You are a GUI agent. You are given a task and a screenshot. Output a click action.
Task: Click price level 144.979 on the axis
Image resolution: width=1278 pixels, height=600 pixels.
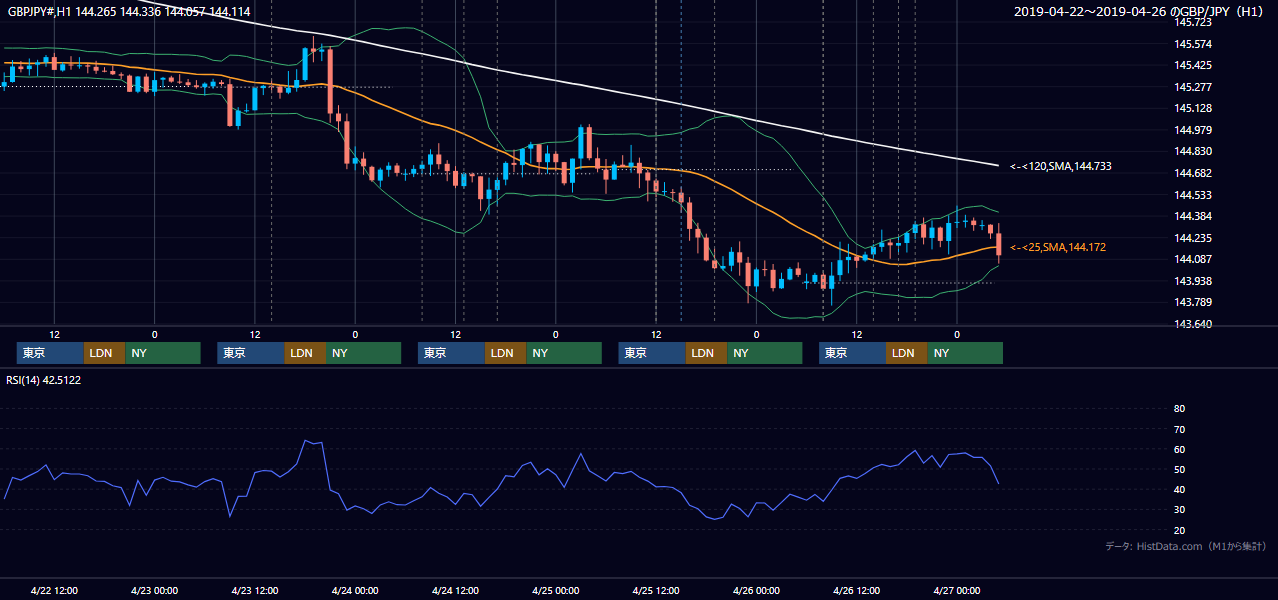tap(1194, 130)
